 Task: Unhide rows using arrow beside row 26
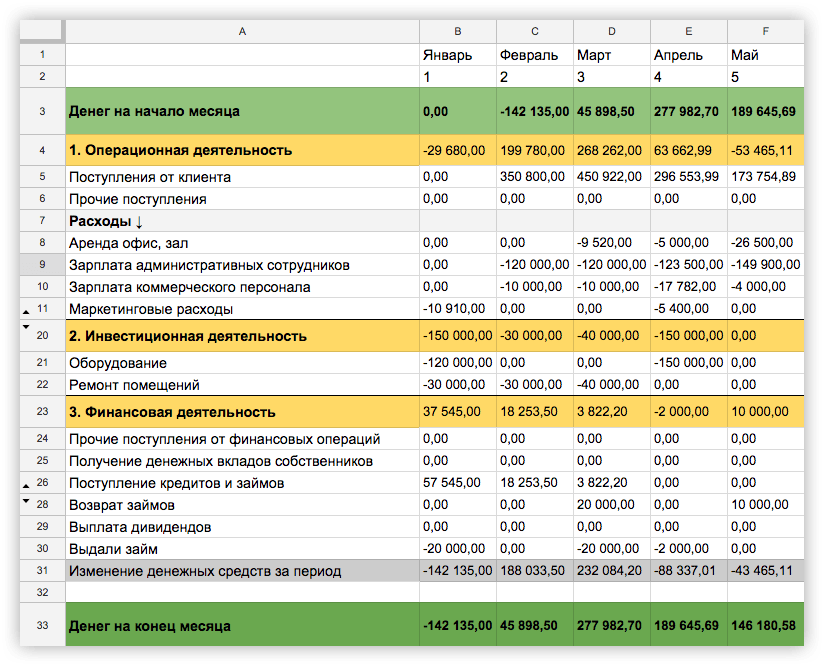(26, 486)
